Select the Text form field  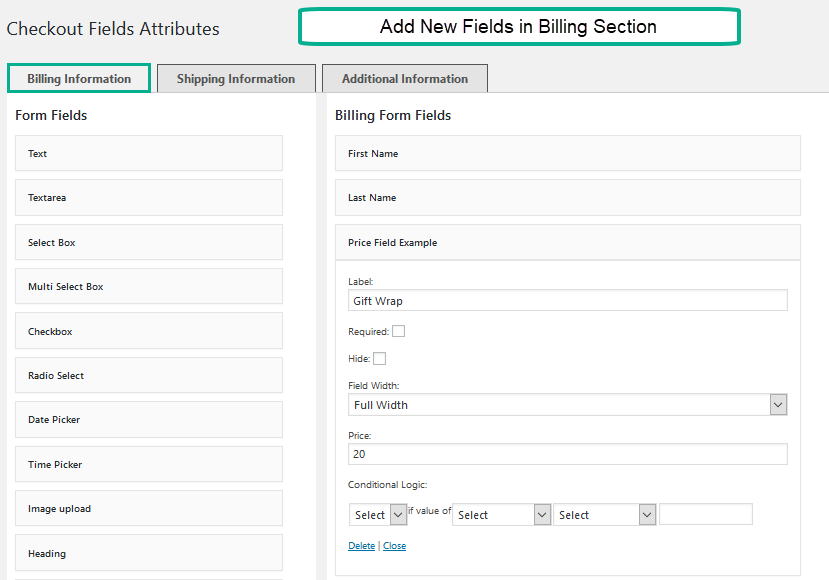click(x=149, y=154)
